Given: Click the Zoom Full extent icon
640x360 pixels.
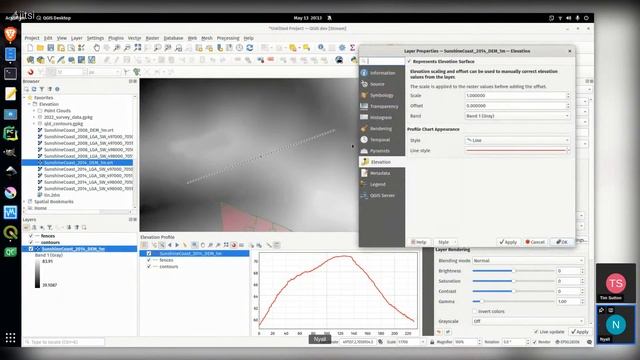Looking at the screenshot, I should pyautogui.click(x=138, y=48).
